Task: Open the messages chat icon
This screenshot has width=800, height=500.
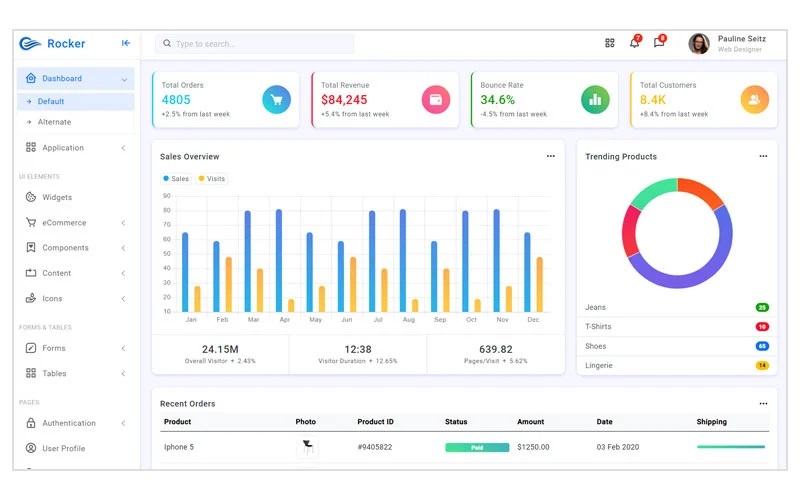Action: [x=659, y=43]
